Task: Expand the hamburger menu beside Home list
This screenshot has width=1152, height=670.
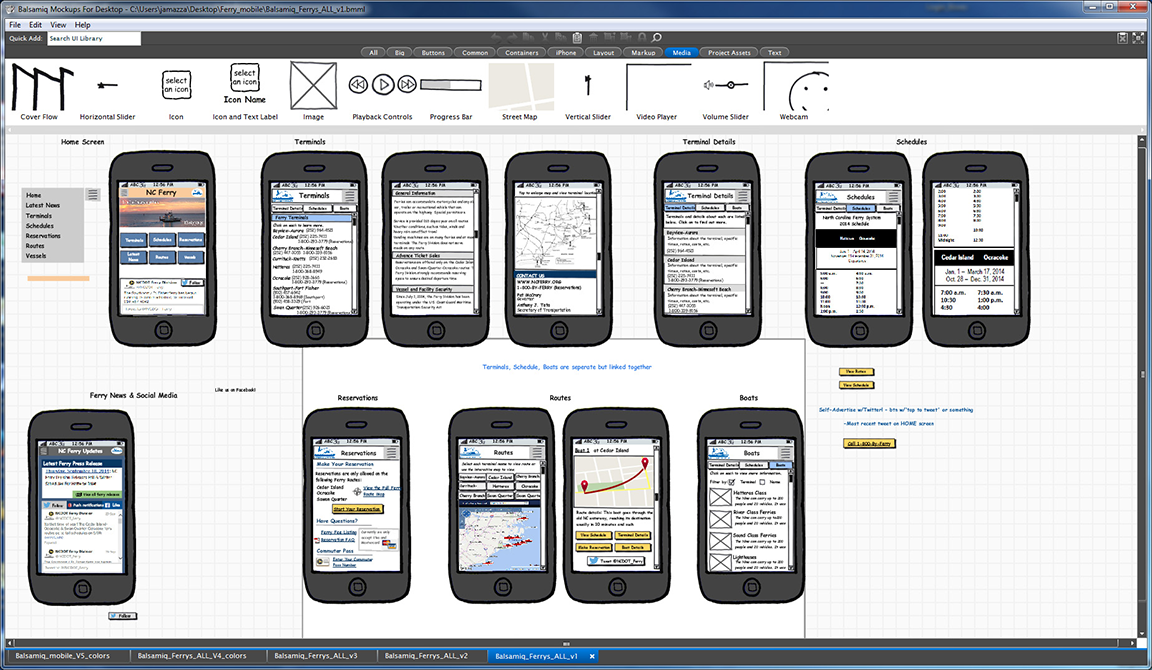Action: (x=93, y=195)
